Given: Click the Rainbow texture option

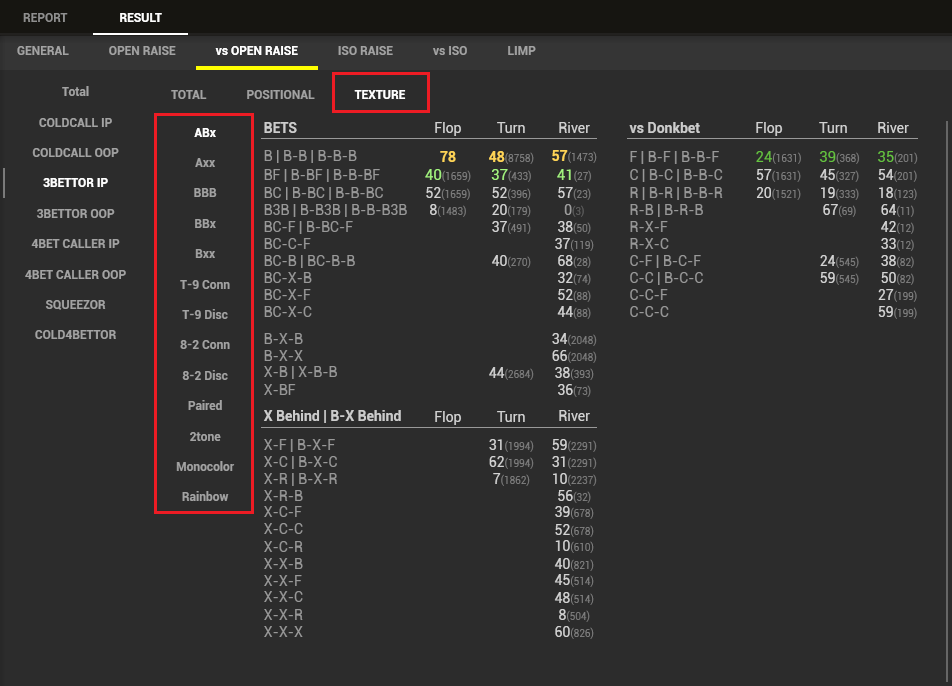Looking at the screenshot, I should tap(205, 497).
